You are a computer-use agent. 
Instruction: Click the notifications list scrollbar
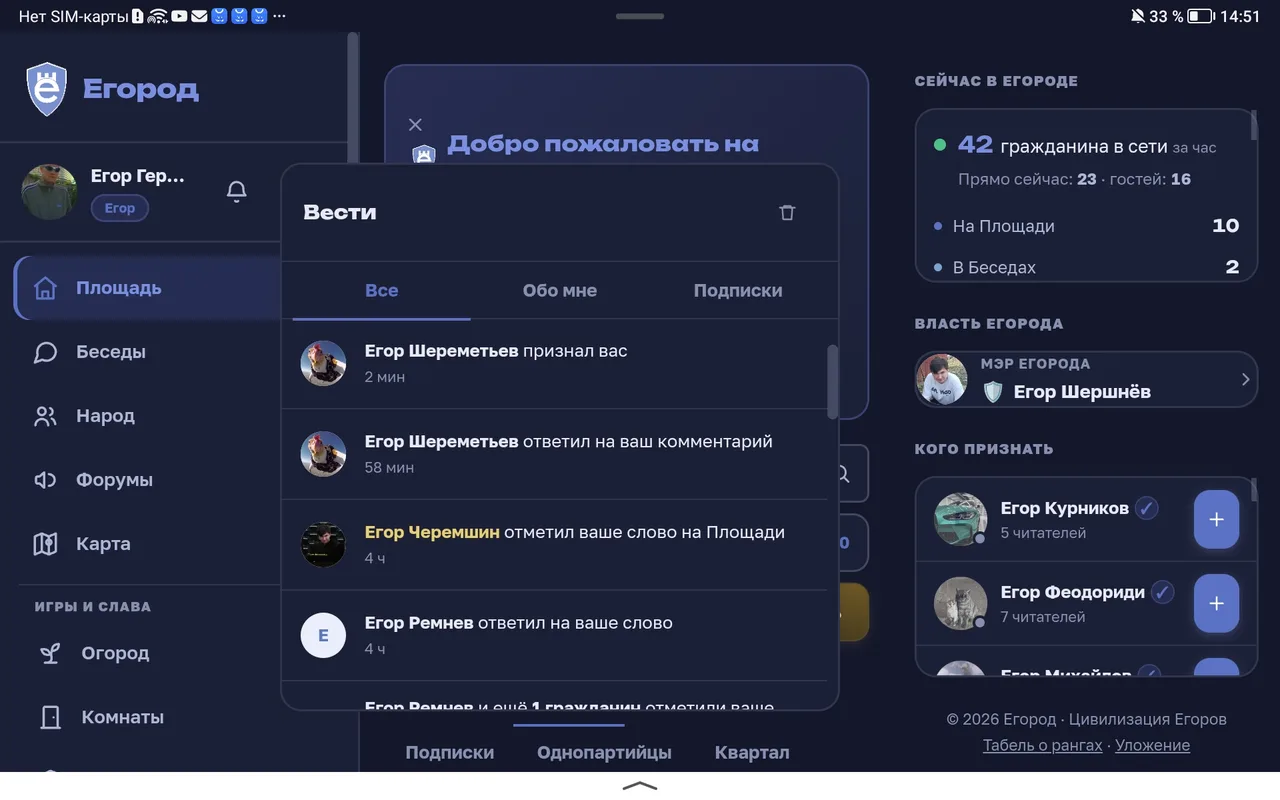(833, 381)
